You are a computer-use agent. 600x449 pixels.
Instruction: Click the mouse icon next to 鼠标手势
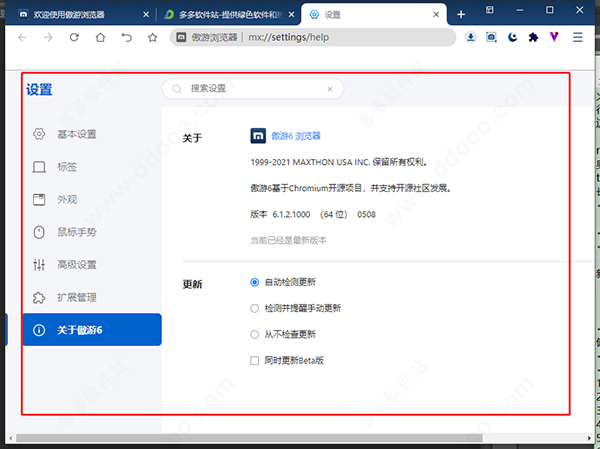pyautogui.click(x=39, y=232)
